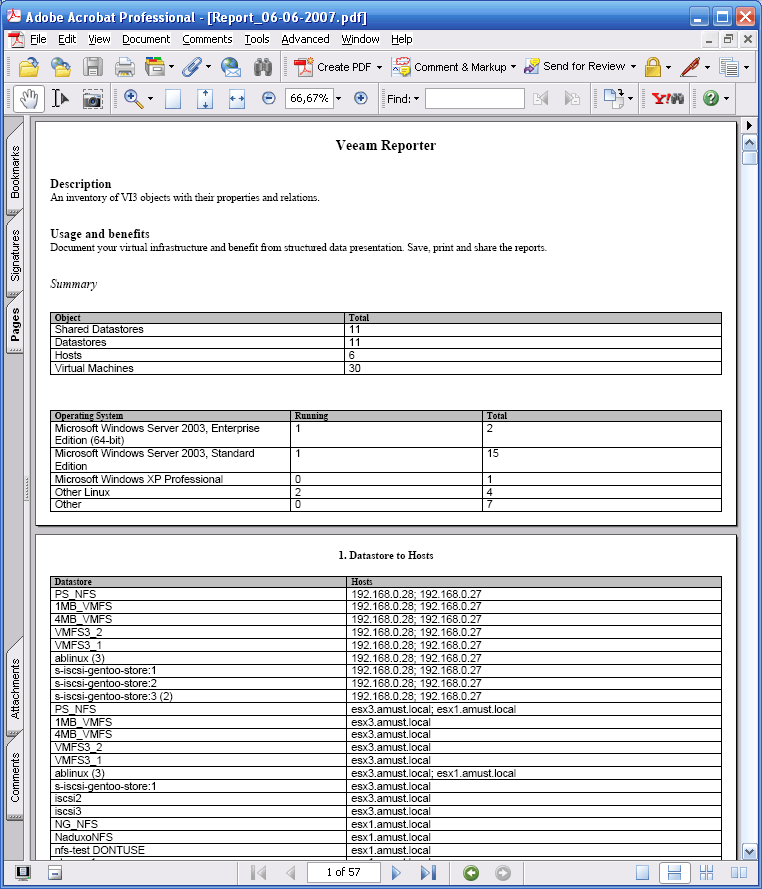Screen dimensions: 762x889
Task: Click the grey Next View arrow
Action: [503, 873]
